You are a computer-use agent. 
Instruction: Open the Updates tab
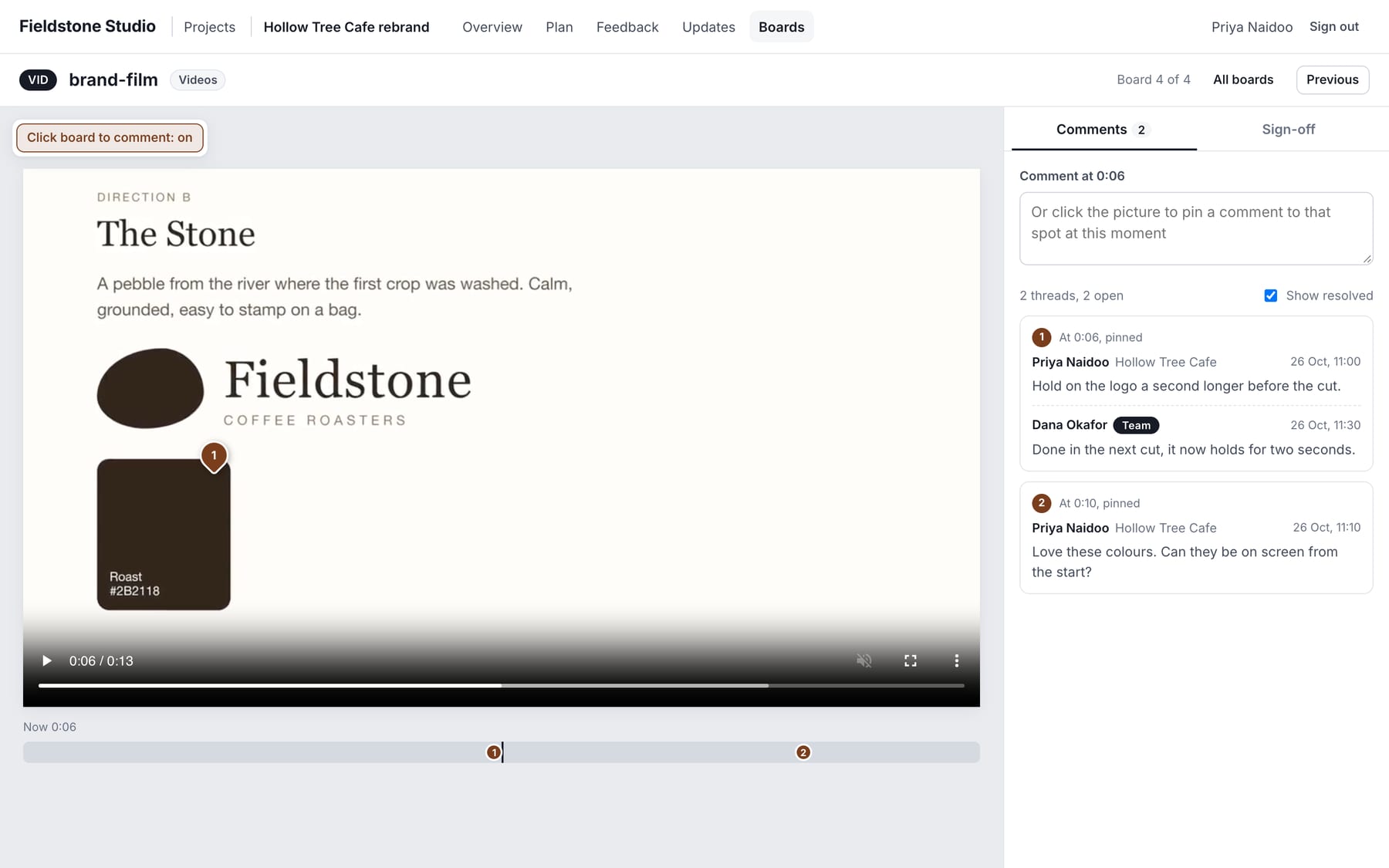click(x=708, y=27)
